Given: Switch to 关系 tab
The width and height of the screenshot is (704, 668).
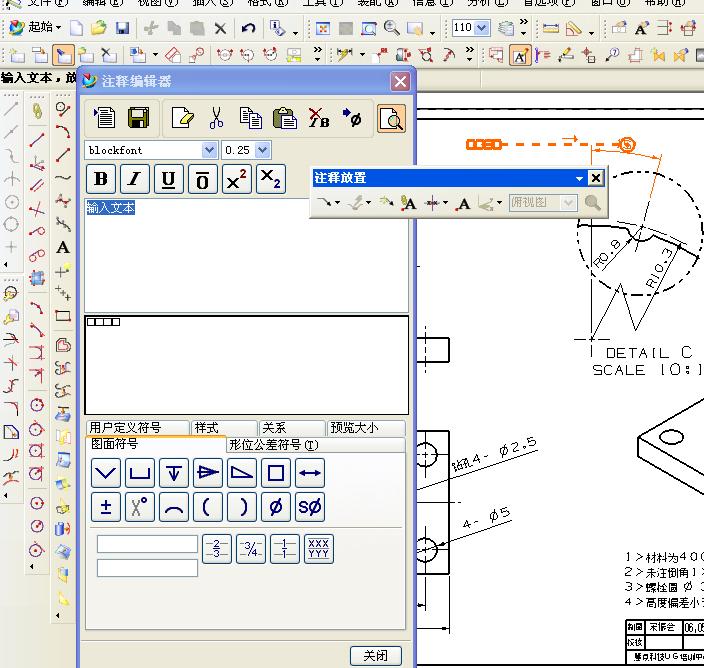Looking at the screenshot, I should coord(292,428).
